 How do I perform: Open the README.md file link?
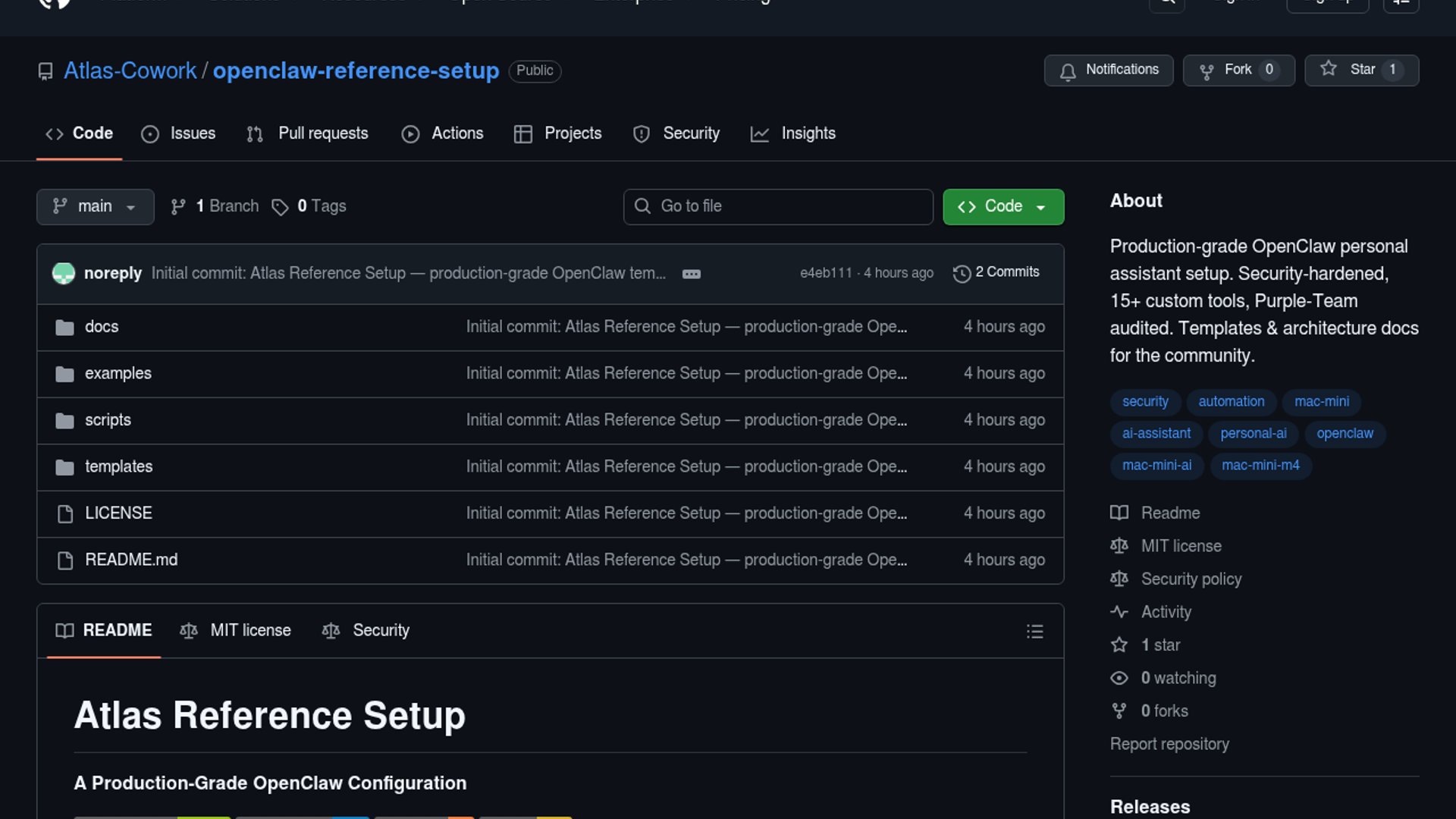tap(131, 560)
